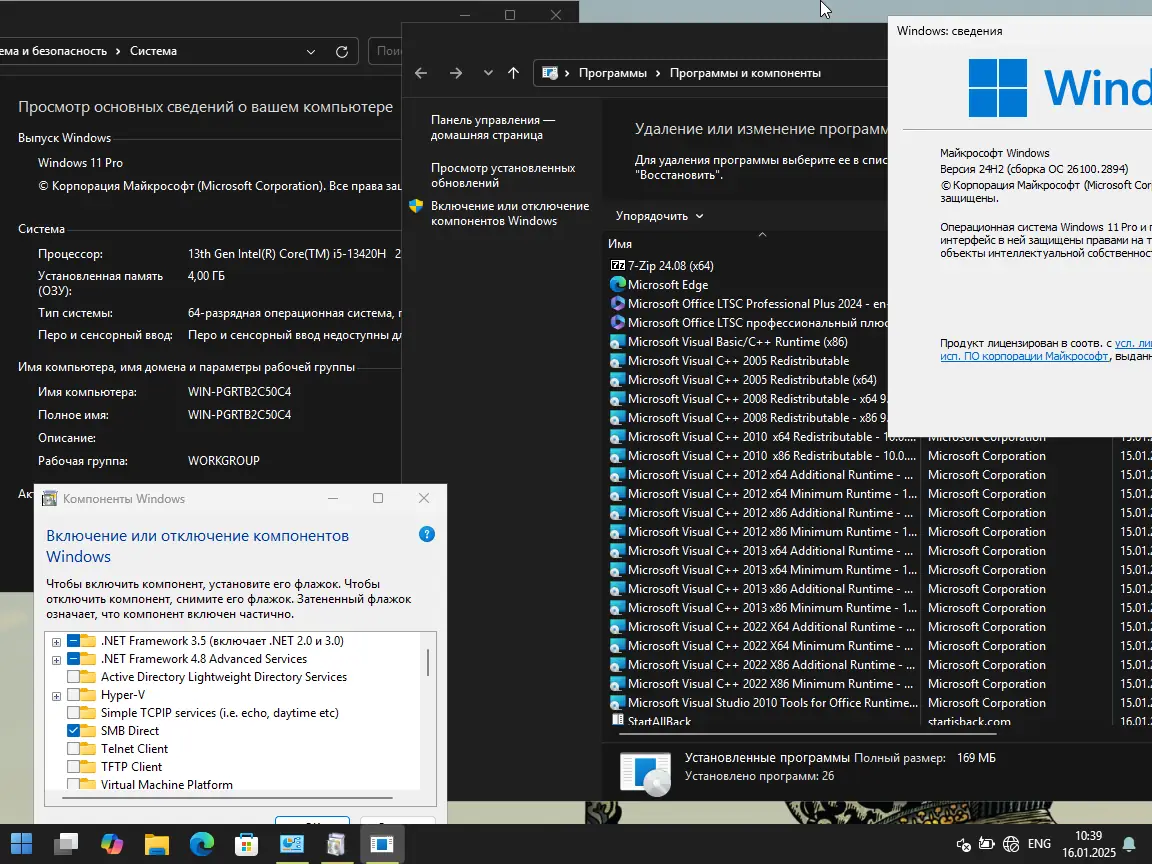
Task: Click the Система breadcrumb in System window
Action: [x=154, y=51]
